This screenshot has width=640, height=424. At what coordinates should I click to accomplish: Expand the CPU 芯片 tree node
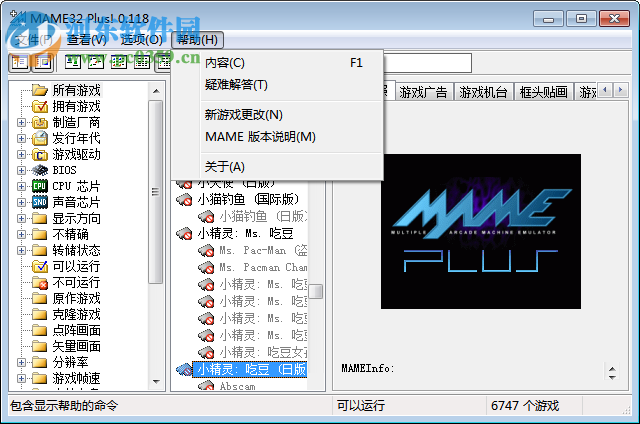pyautogui.click(x=21, y=186)
